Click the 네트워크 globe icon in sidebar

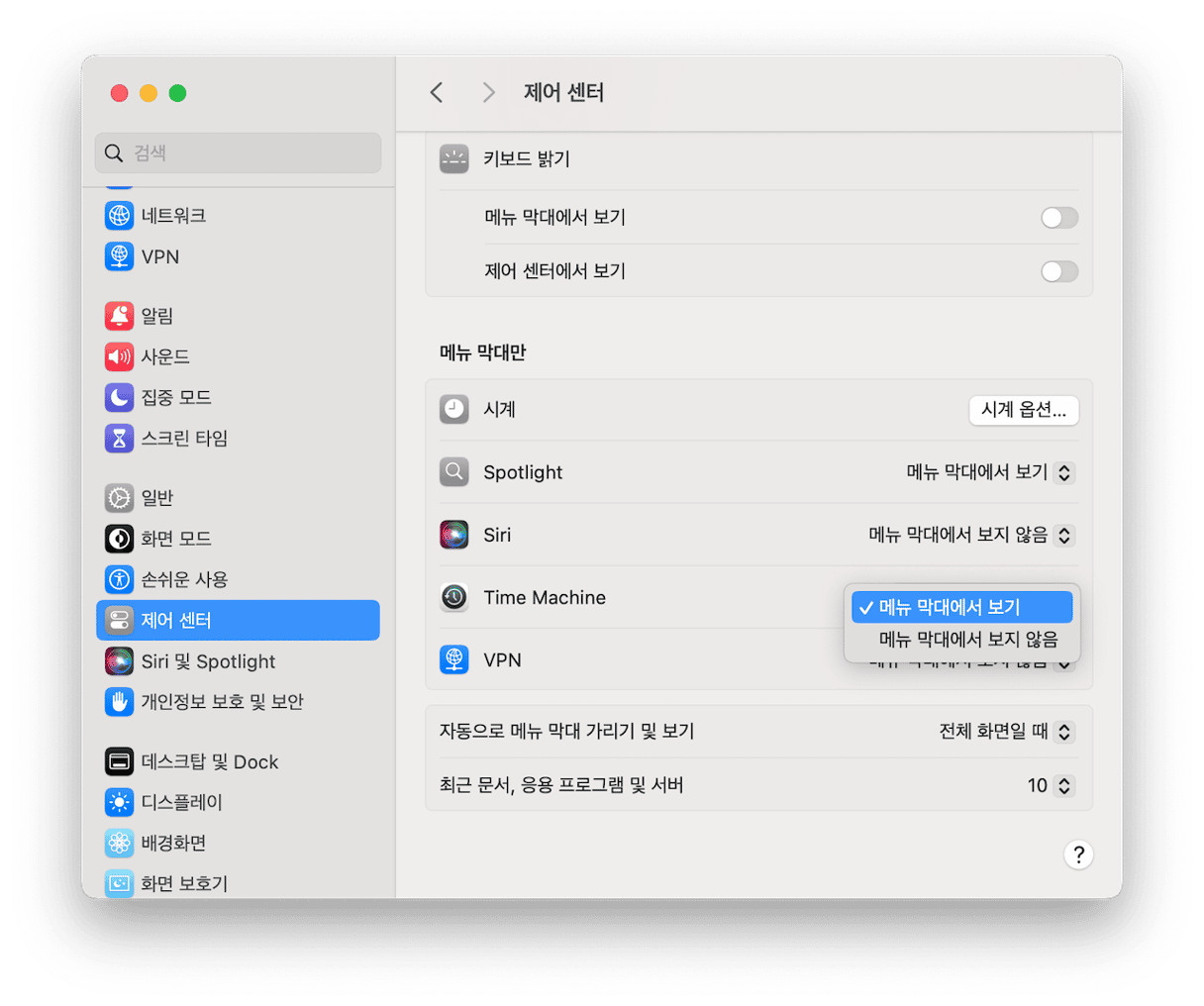point(119,216)
